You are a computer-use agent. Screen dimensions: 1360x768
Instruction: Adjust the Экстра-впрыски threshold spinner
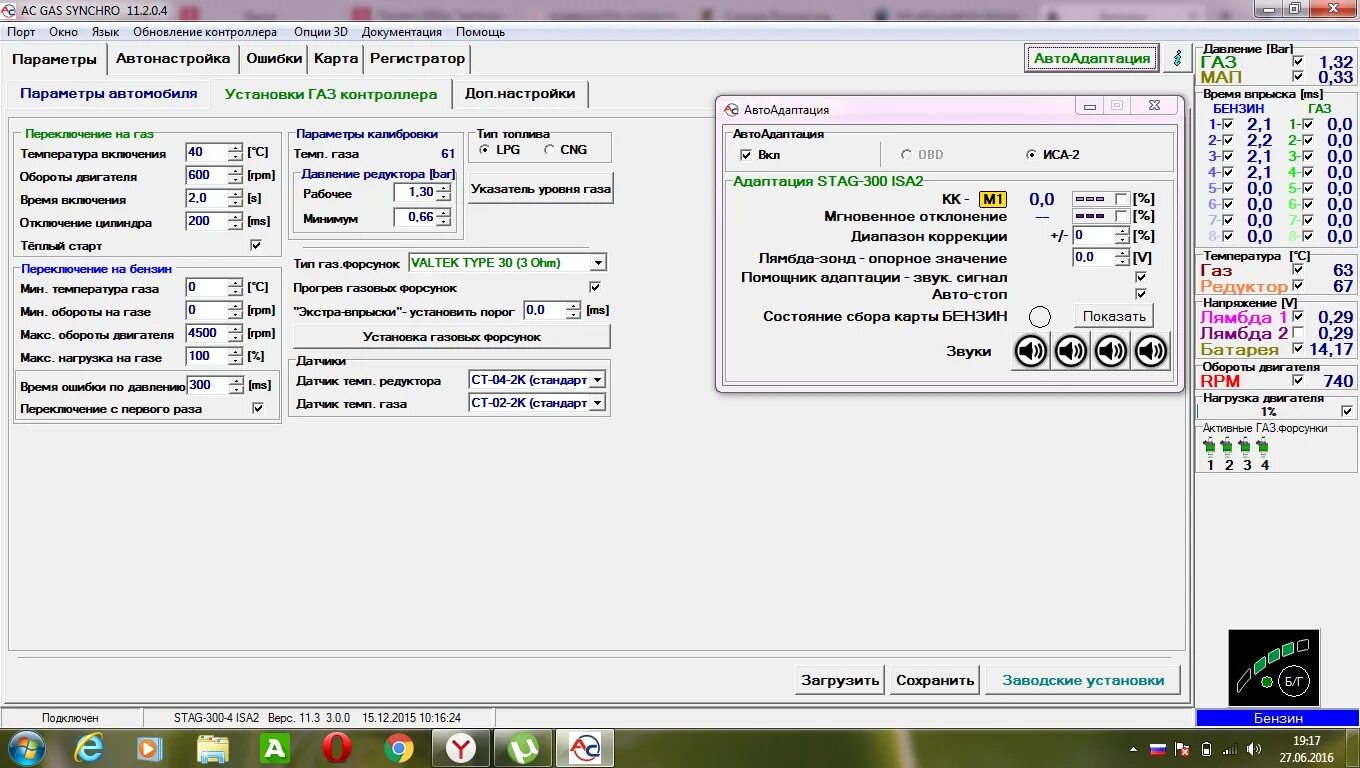573,311
